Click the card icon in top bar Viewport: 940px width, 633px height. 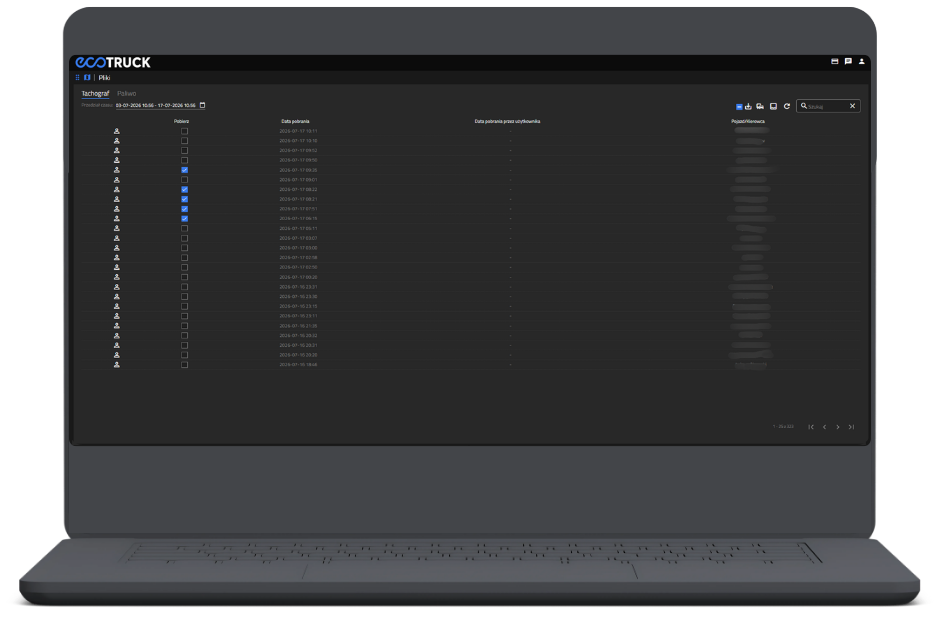pyautogui.click(x=834, y=61)
